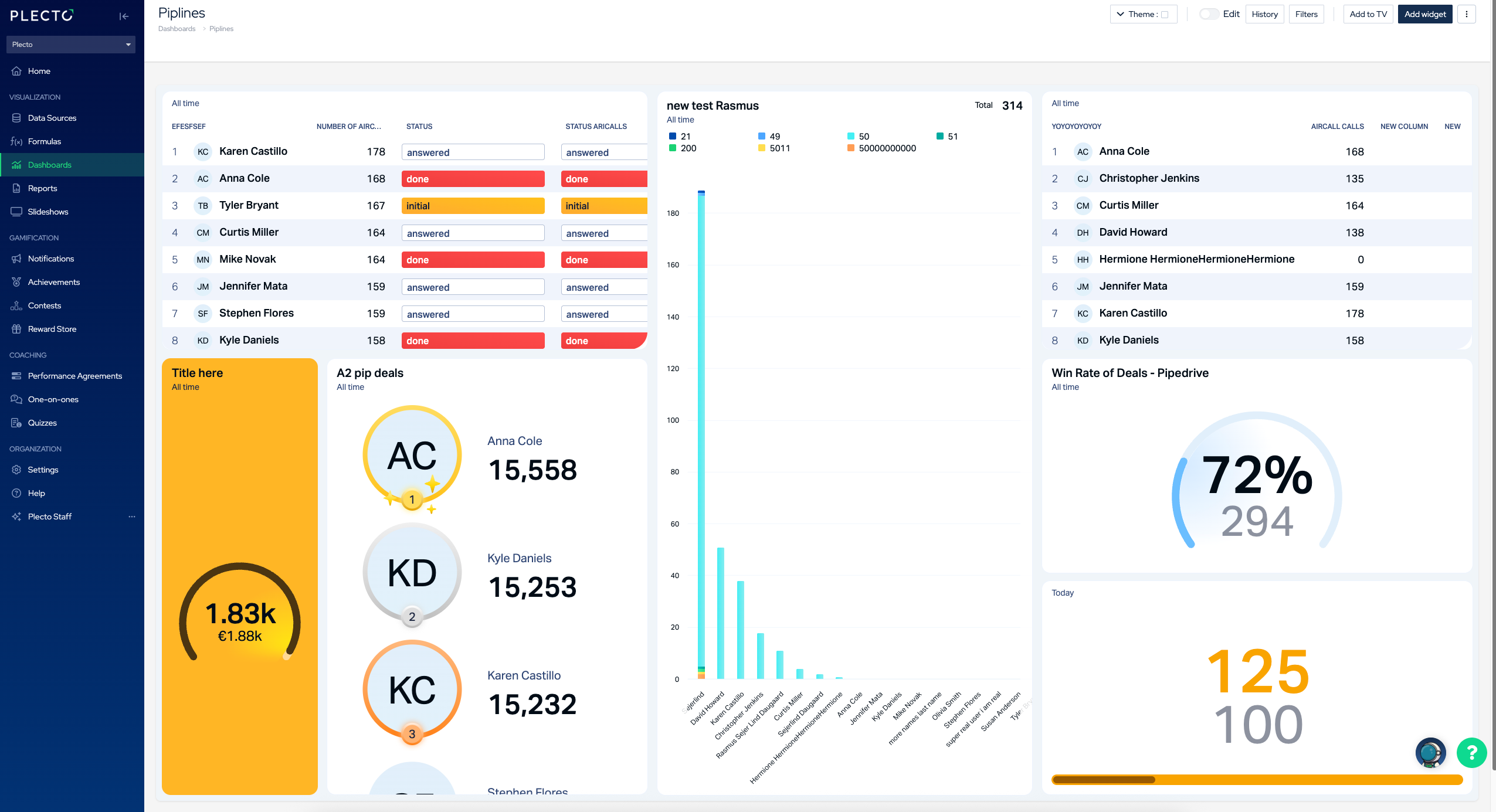Click the Dashboards breadcrumb link
Screen dimensions: 1496x812
pos(177,29)
